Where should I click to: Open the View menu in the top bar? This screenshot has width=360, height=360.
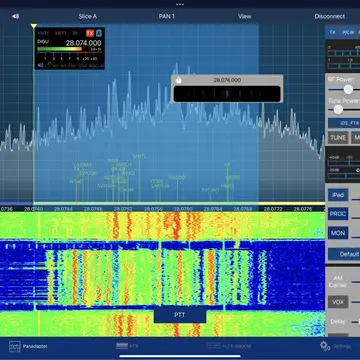coord(244,16)
